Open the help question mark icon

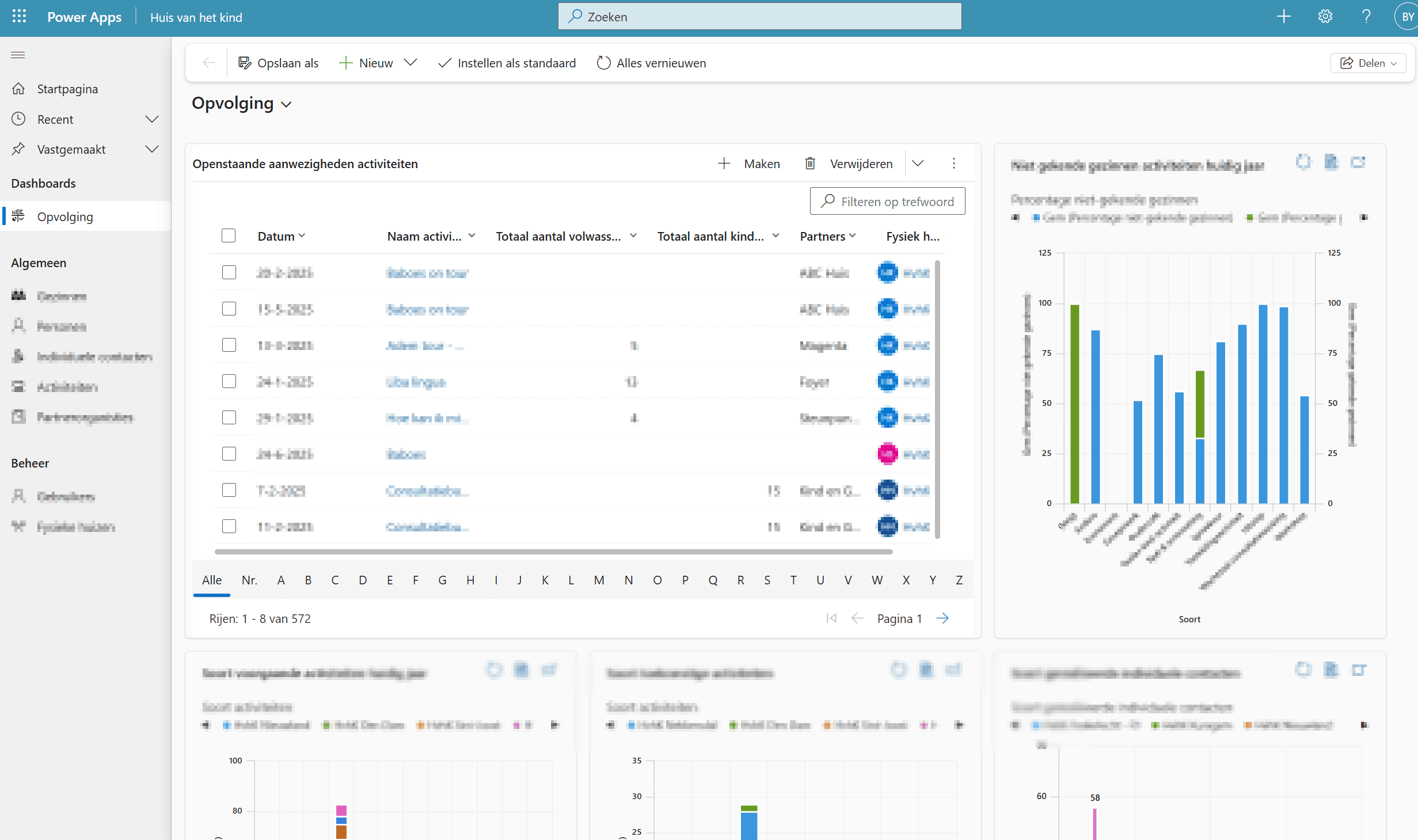1366,17
